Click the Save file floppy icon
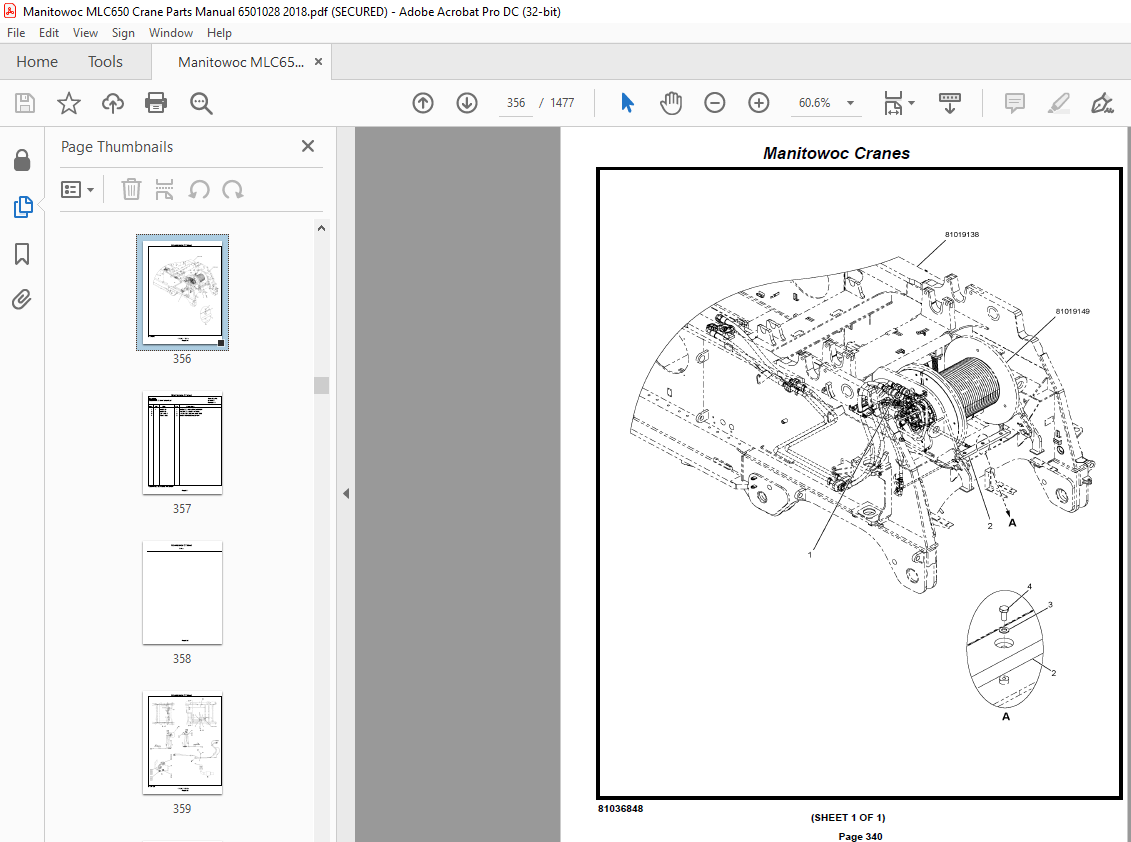Screen dimensions: 1131x842 click(25, 103)
